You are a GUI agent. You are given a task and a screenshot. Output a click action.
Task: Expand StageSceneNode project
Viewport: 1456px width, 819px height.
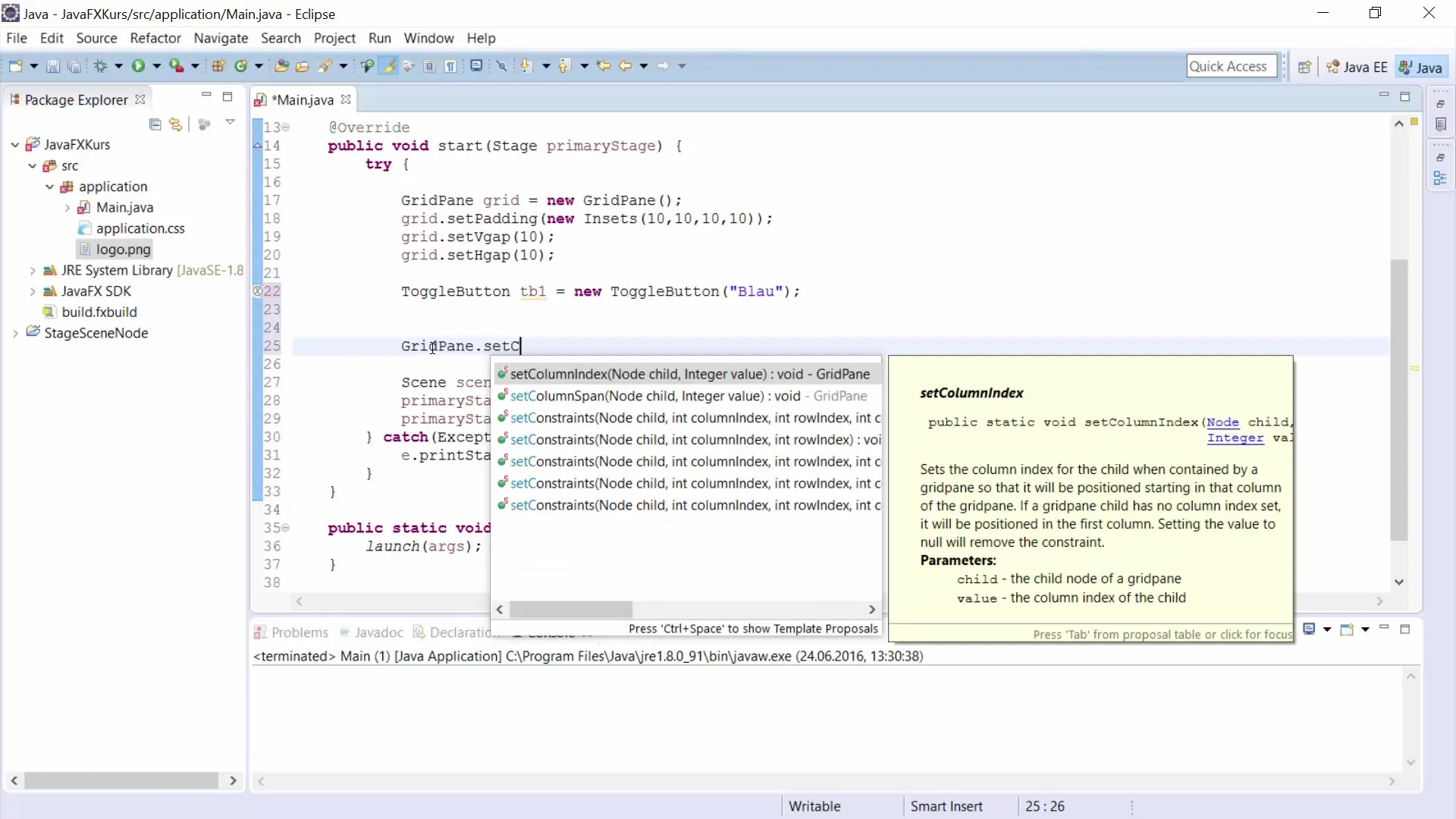(x=14, y=333)
